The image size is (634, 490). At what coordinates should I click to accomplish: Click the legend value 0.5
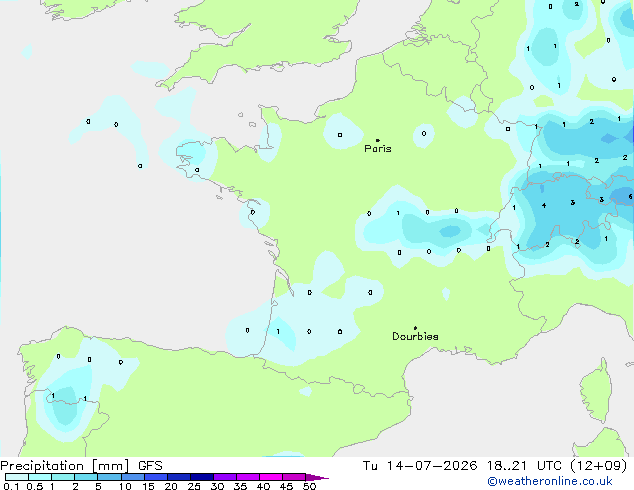(x=34, y=486)
